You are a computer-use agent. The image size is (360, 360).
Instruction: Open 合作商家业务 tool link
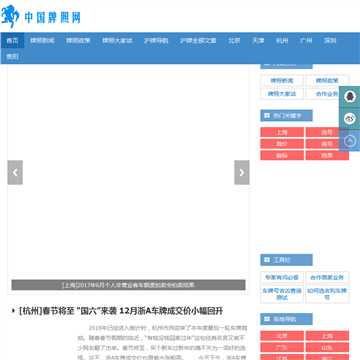(327, 277)
